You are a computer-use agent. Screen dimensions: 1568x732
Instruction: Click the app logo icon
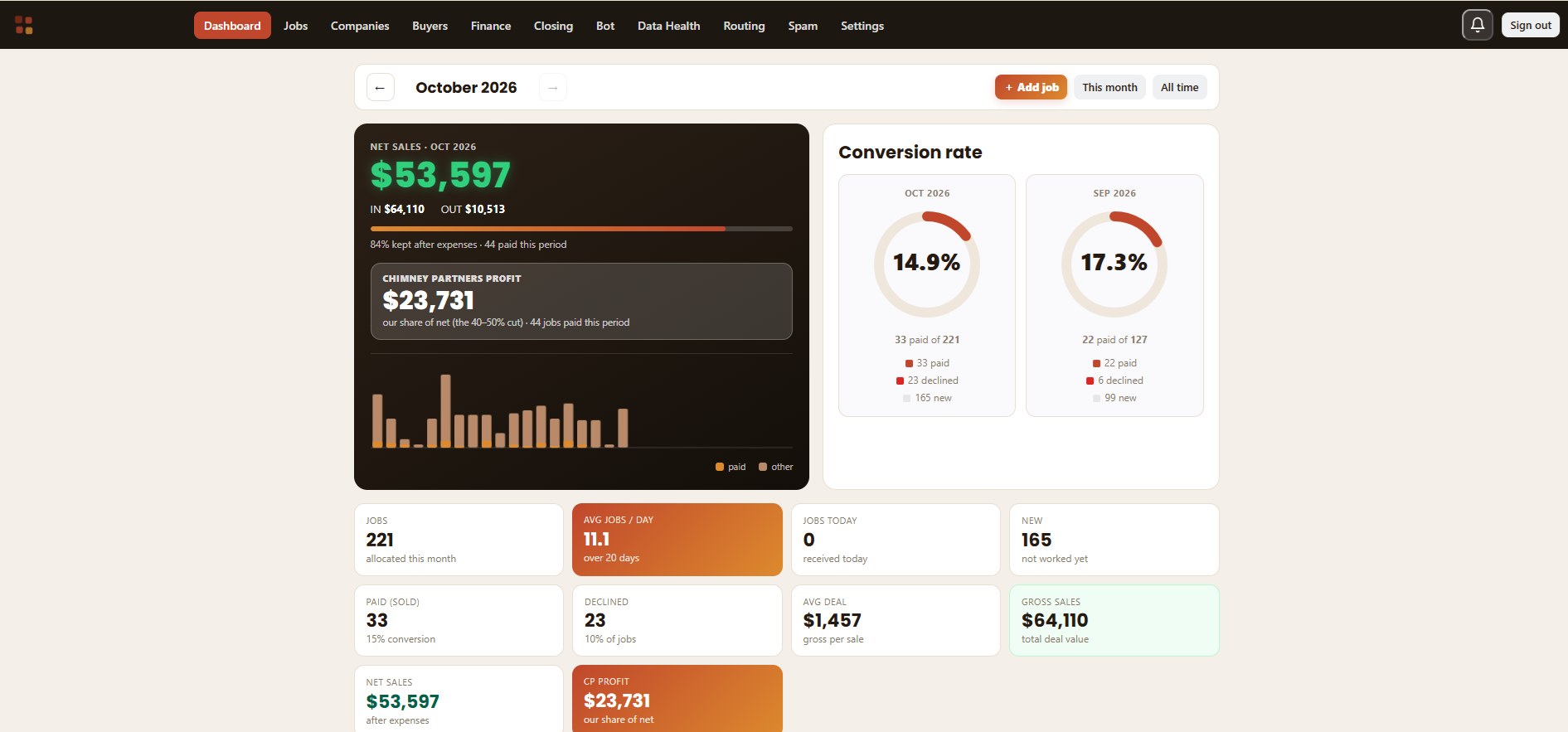[x=24, y=25]
